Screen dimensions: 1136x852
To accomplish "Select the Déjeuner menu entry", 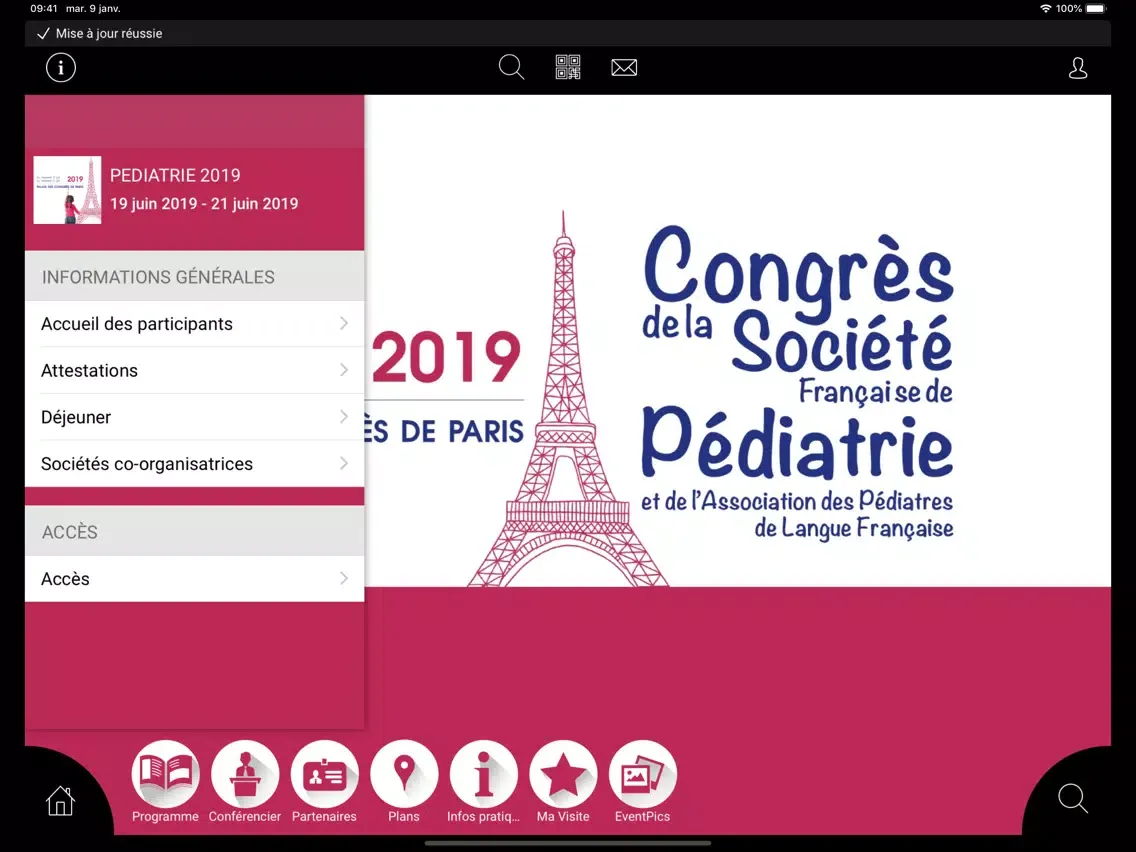I will pyautogui.click(x=195, y=417).
